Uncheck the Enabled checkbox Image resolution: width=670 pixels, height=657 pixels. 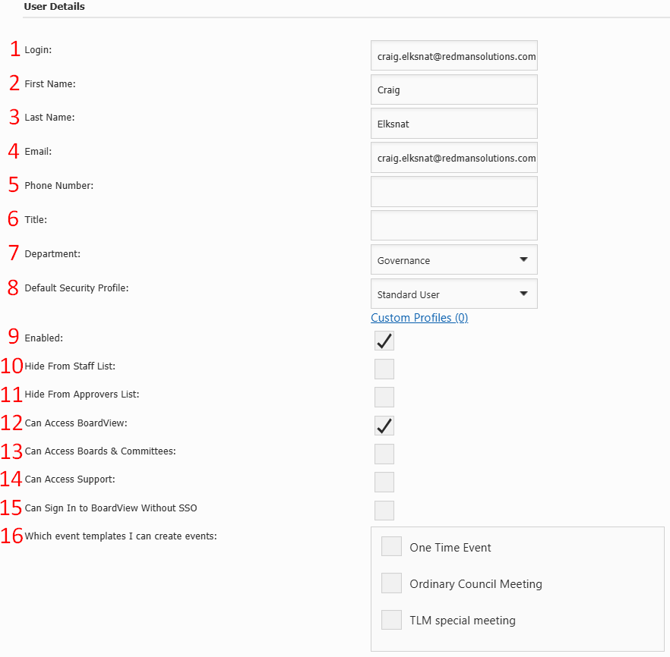(384, 341)
